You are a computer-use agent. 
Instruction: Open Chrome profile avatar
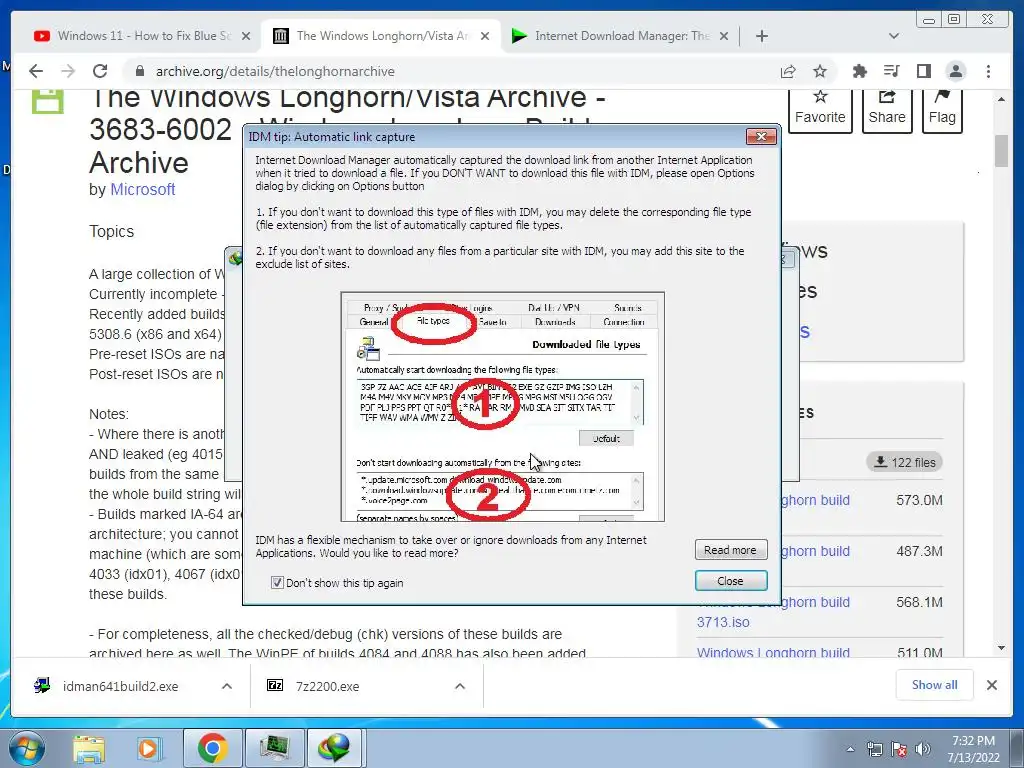pyautogui.click(x=956, y=71)
